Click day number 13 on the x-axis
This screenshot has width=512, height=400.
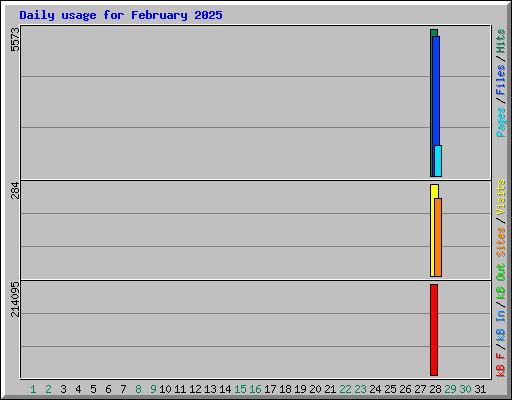210,389
